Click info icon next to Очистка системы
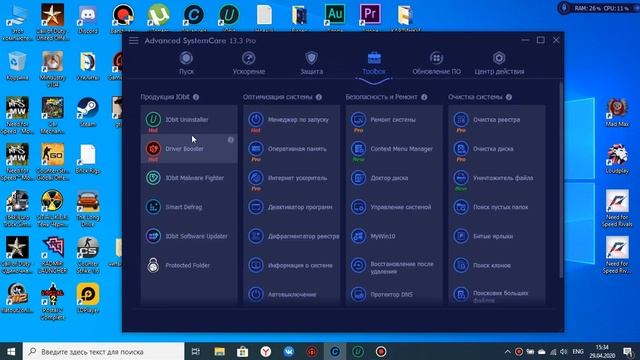 pos(509,97)
